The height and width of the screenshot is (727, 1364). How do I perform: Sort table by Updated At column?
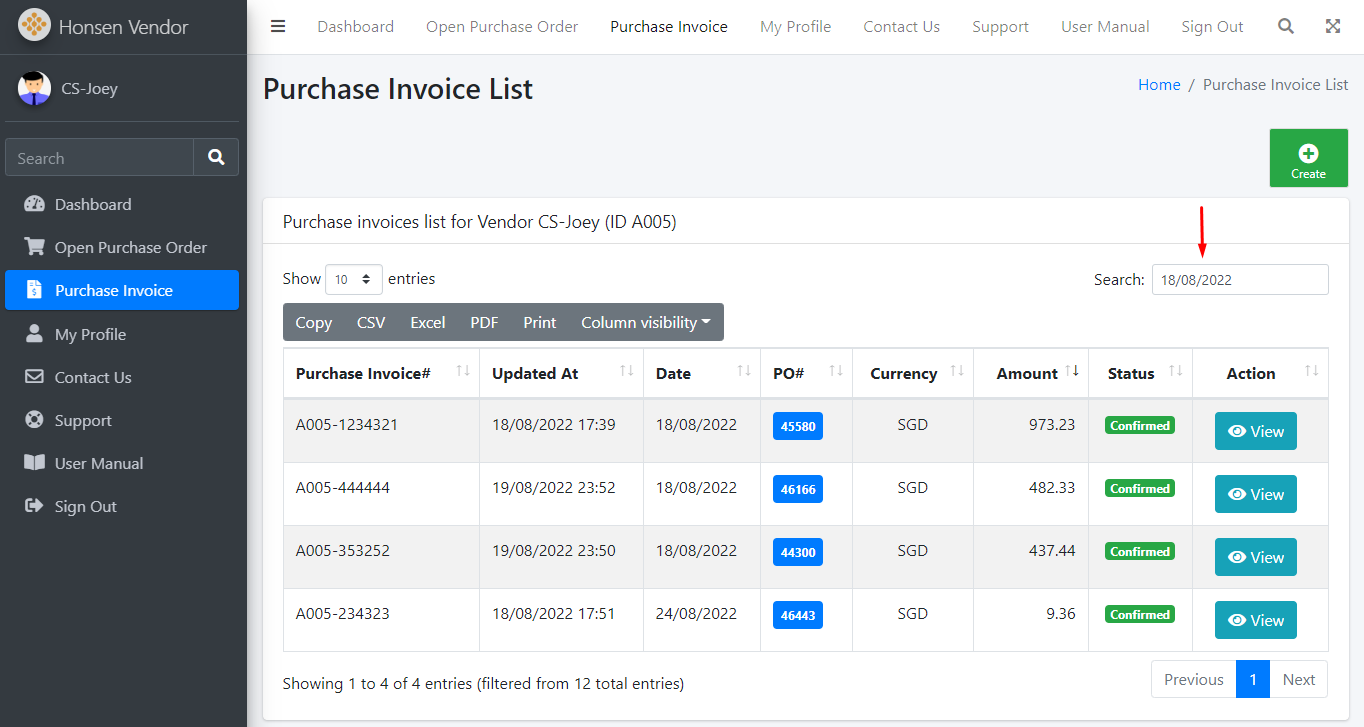coord(626,372)
